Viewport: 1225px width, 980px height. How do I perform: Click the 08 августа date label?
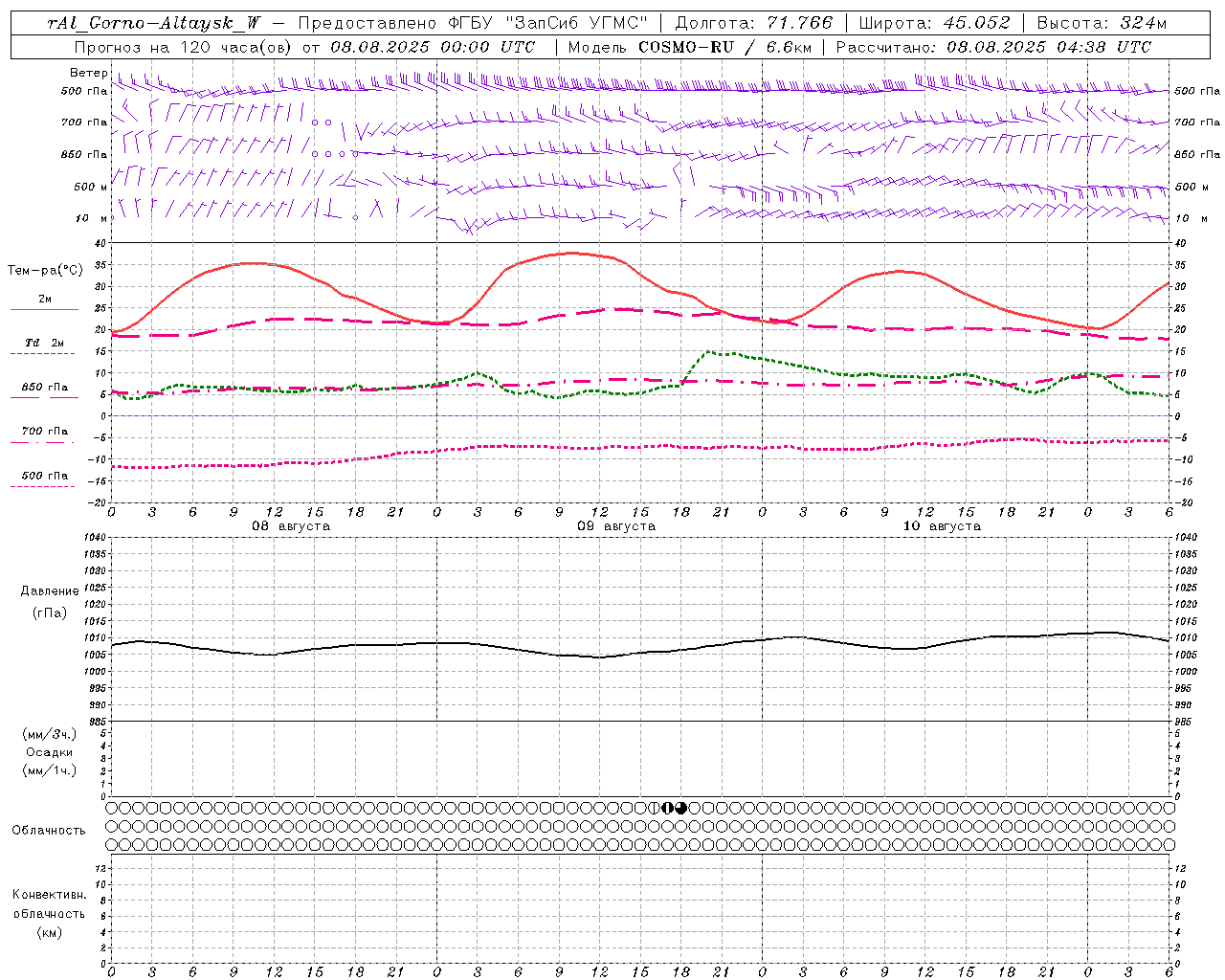pyautogui.click(x=291, y=526)
